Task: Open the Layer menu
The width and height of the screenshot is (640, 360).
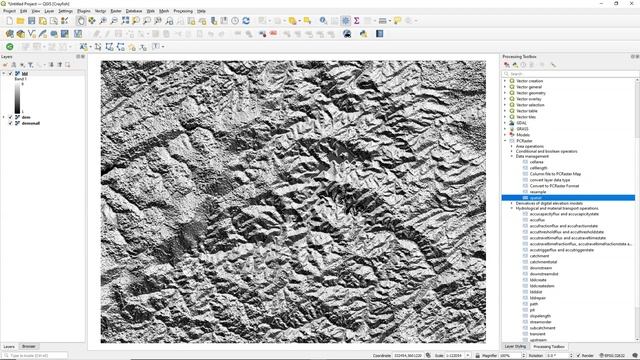Action: 49,11
